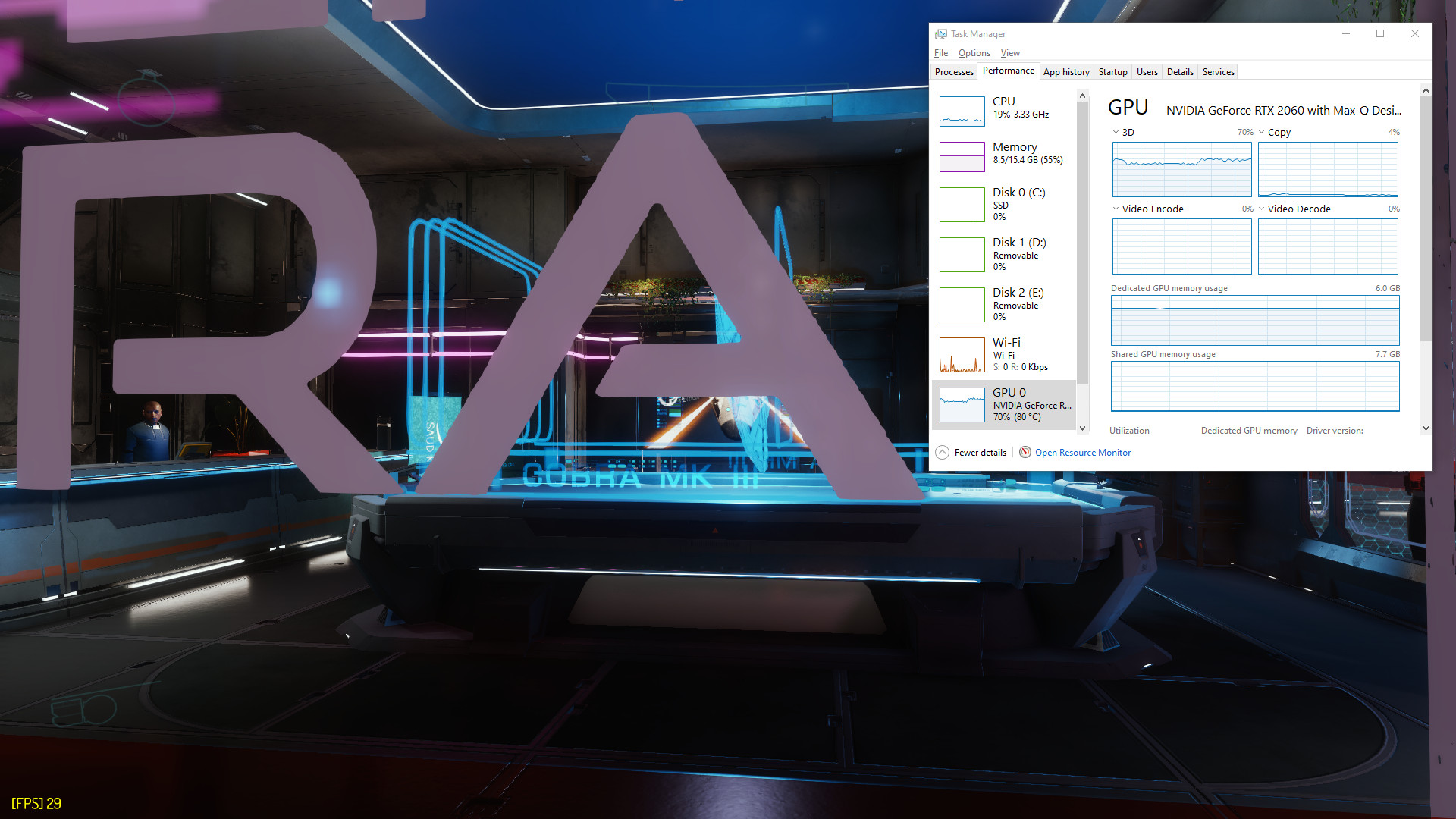Open the View menu
1456x819 pixels.
tap(1010, 53)
